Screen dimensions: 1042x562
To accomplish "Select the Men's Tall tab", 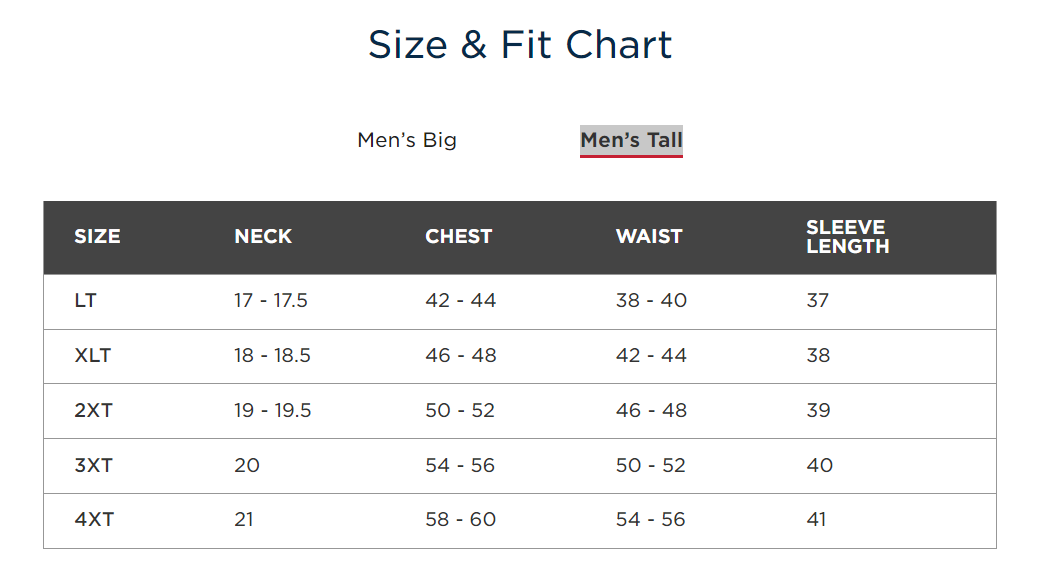I will (631, 141).
